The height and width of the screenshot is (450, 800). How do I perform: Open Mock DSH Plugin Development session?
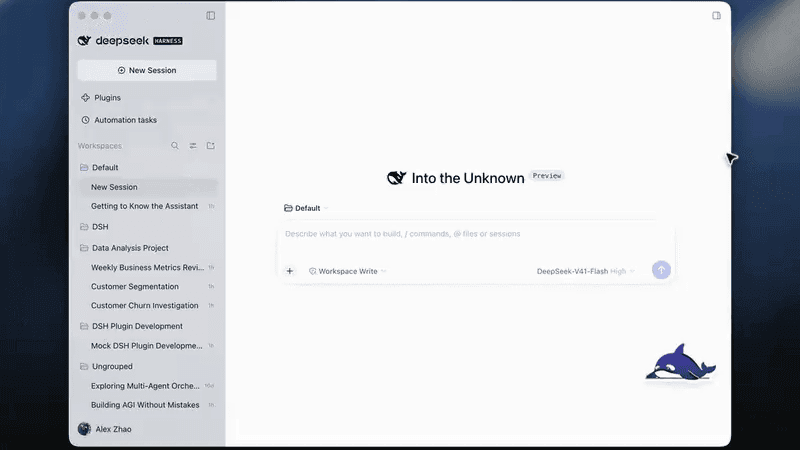click(148, 345)
